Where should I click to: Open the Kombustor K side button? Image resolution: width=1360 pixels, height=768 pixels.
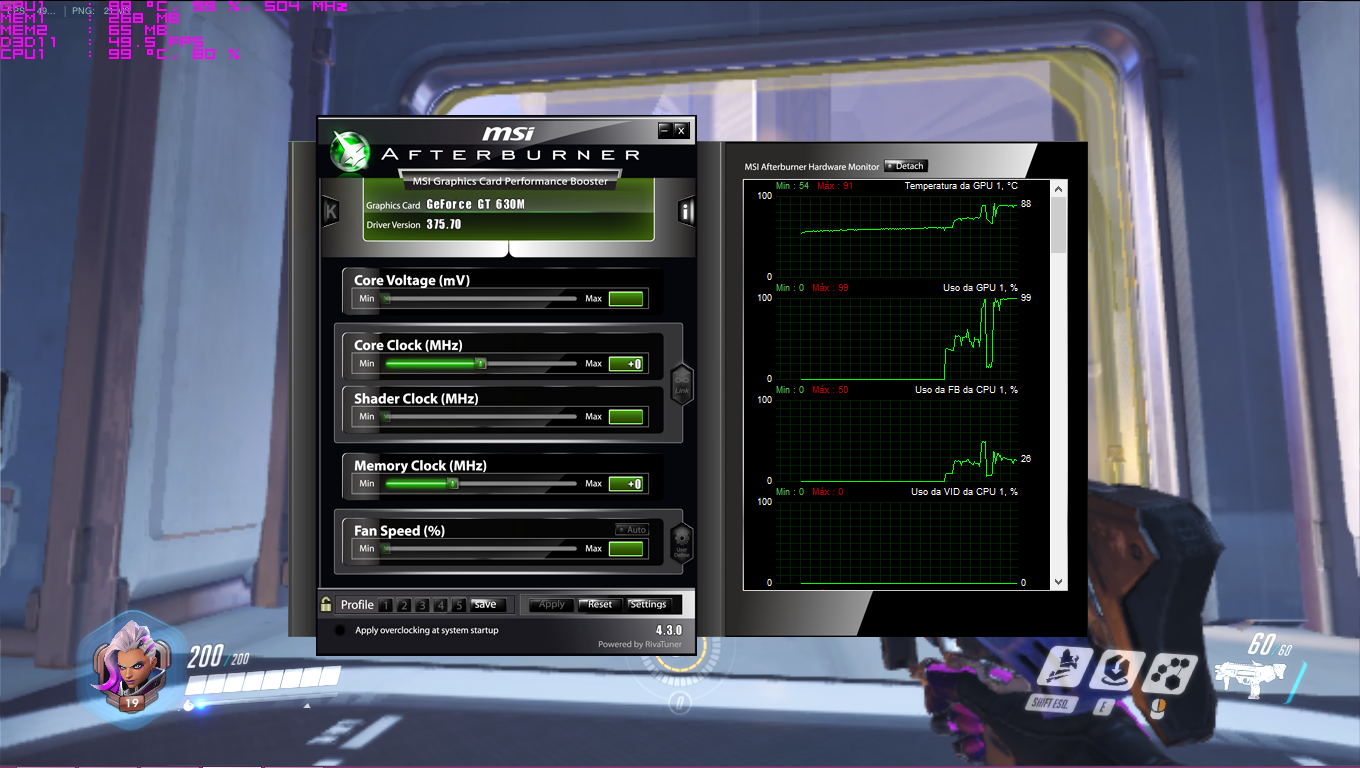pyautogui.click(x=330, y=210)
